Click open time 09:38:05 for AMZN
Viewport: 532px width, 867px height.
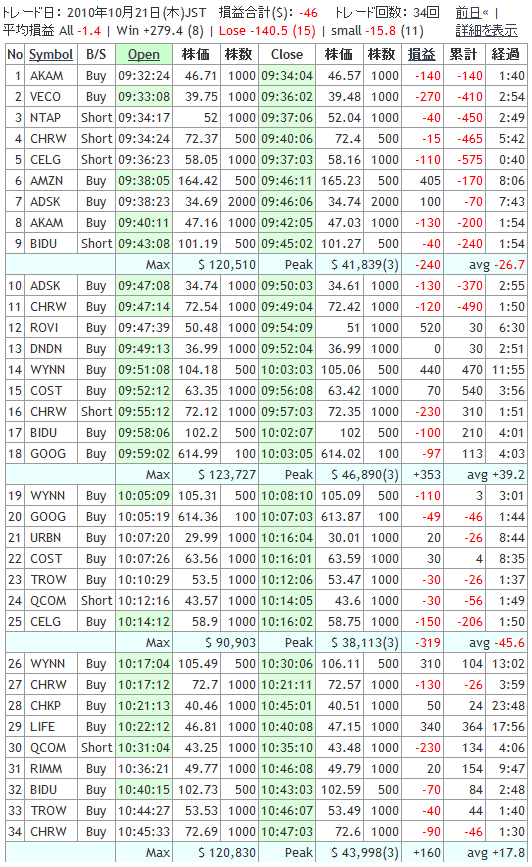click(144, 181)
